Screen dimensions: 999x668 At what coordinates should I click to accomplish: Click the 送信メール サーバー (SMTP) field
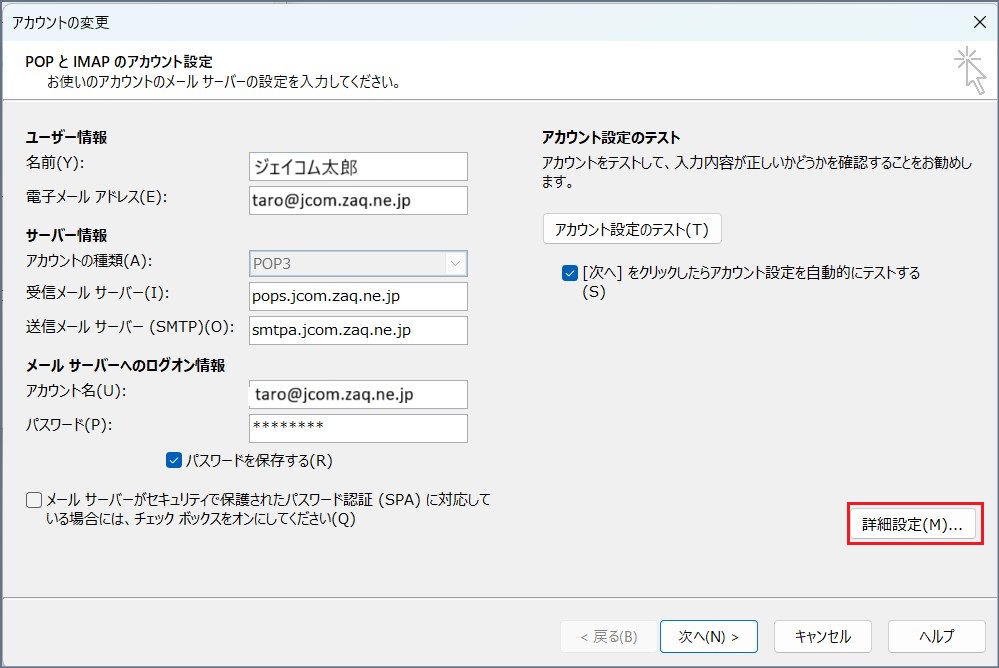click(x=358, y=330)
